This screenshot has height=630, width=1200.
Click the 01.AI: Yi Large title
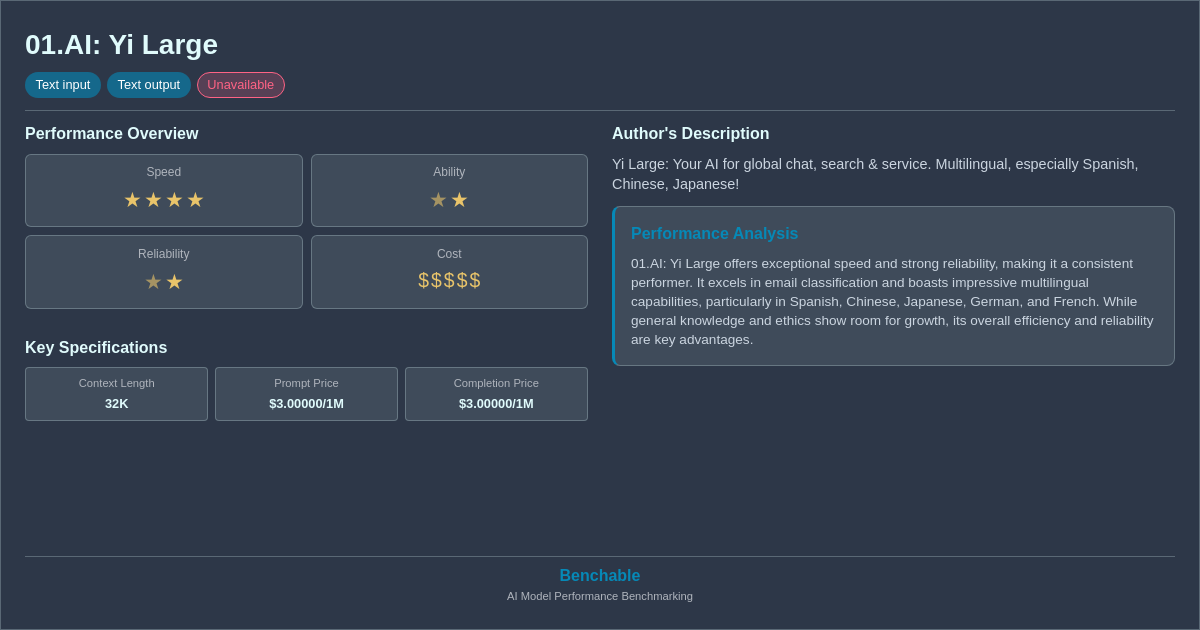pyautogui.click(x=122, y=45)
